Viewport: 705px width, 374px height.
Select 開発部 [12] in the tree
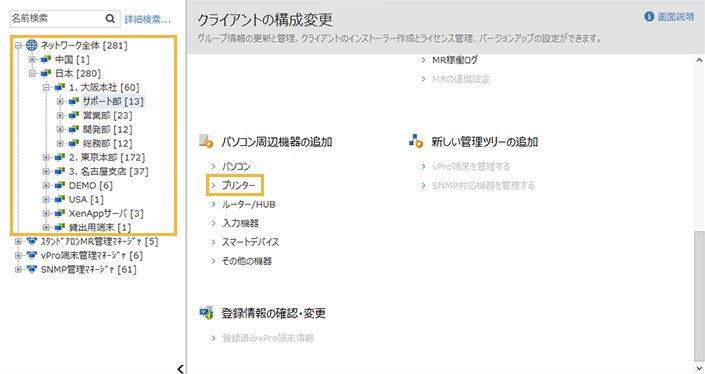click(108, 129)
